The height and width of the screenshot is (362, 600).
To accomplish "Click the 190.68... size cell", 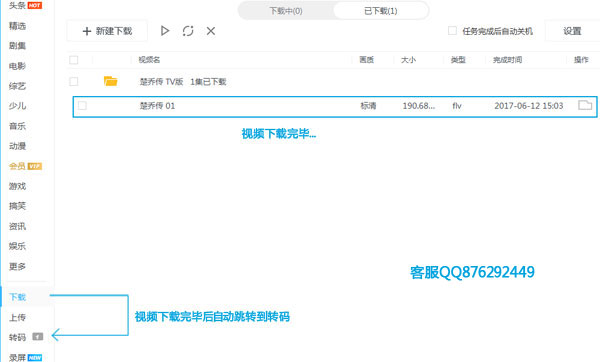I will [419, 106].
